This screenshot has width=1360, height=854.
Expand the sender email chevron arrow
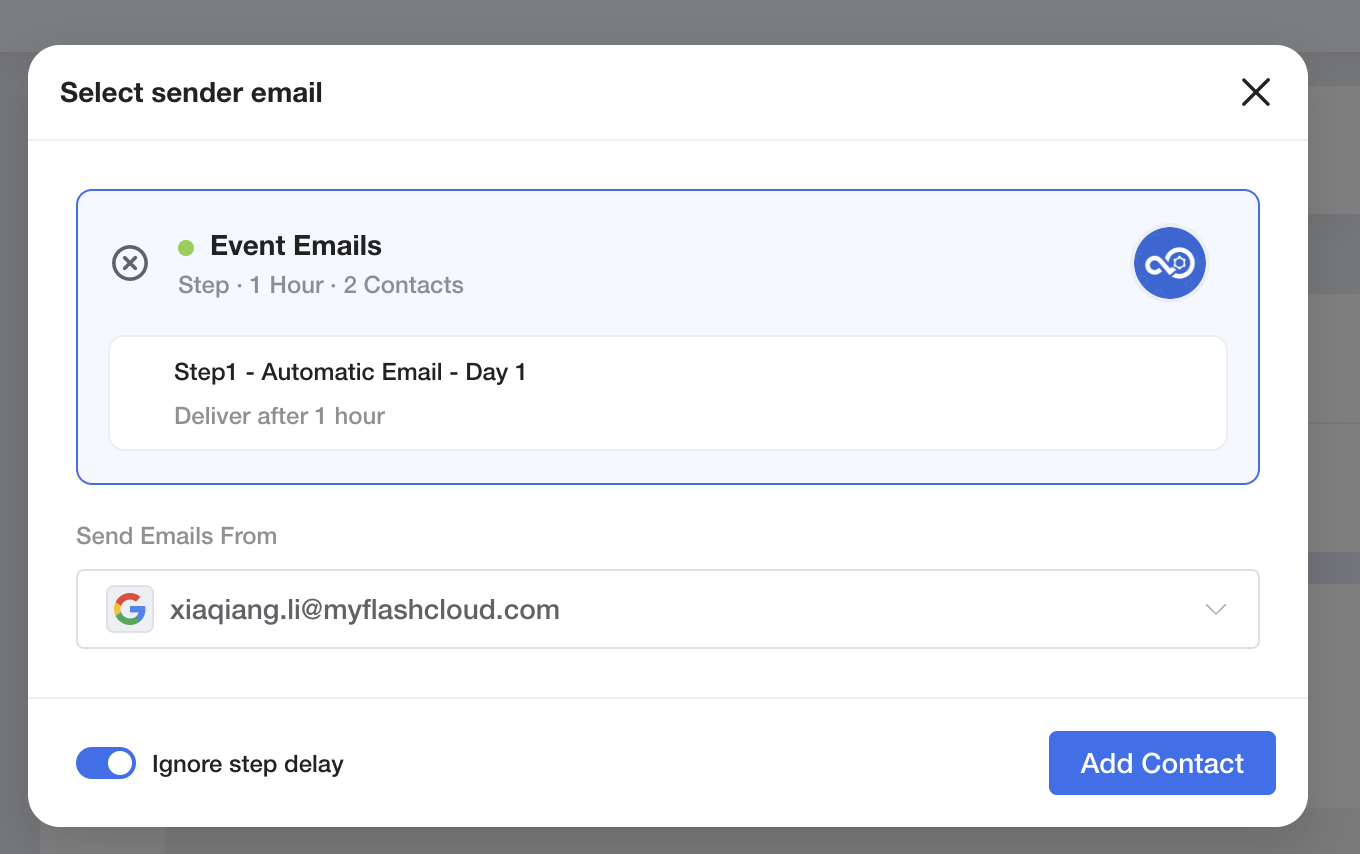[1216, 609]
